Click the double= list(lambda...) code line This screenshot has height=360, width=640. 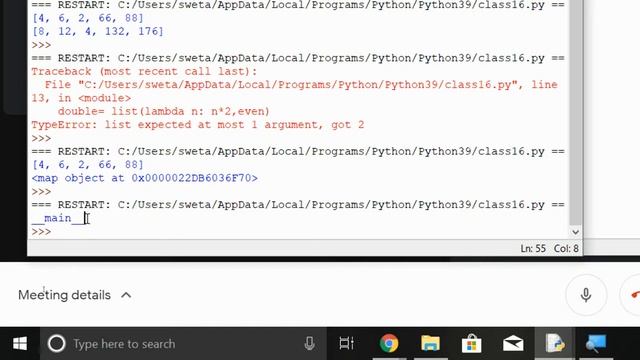pos(164,111)
